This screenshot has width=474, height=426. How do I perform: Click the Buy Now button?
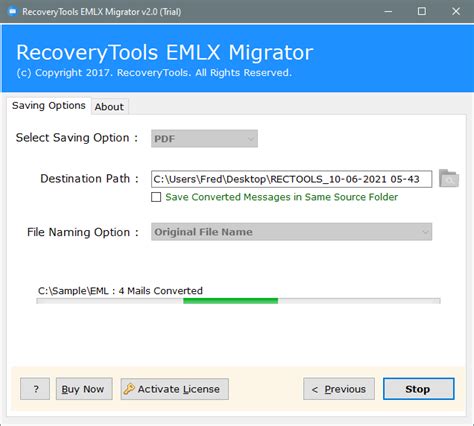coord(84,389)
